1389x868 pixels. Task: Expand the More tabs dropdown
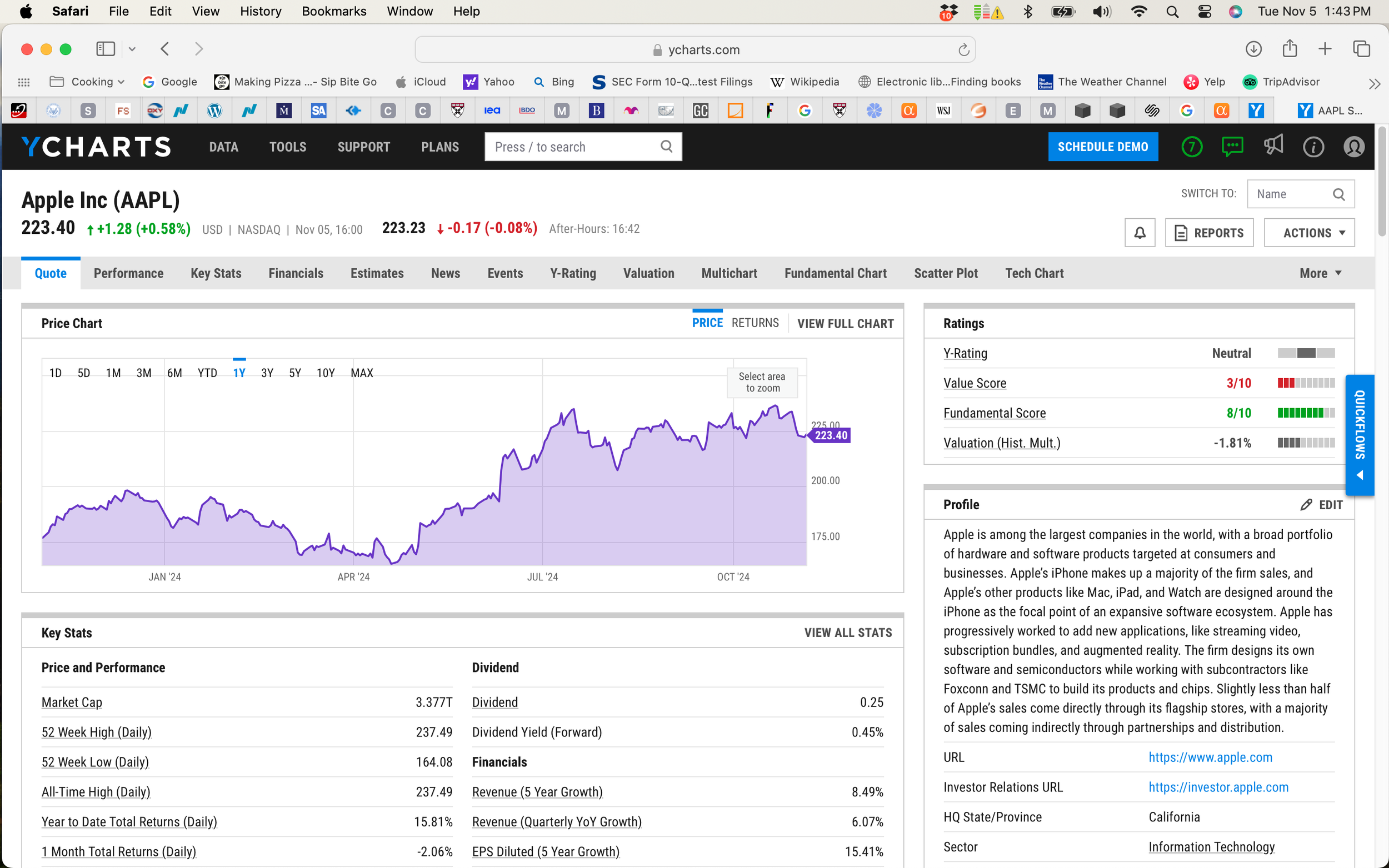pos(1320,273)
